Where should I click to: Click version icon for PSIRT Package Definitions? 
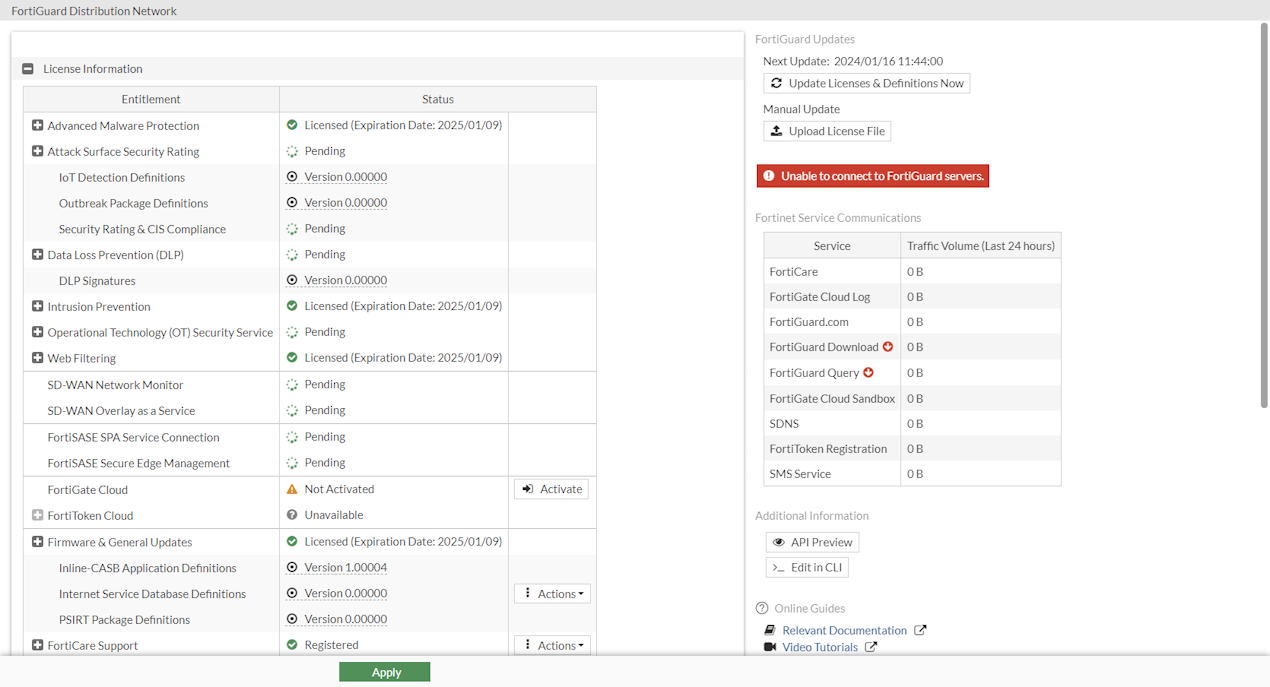point(292,619)
